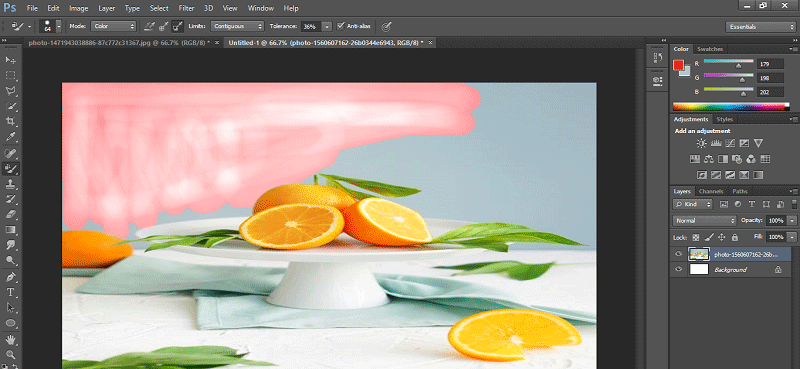Add a Curves adjustment
This screenshot has width=800, height=369.
click(x=730, y=143)
